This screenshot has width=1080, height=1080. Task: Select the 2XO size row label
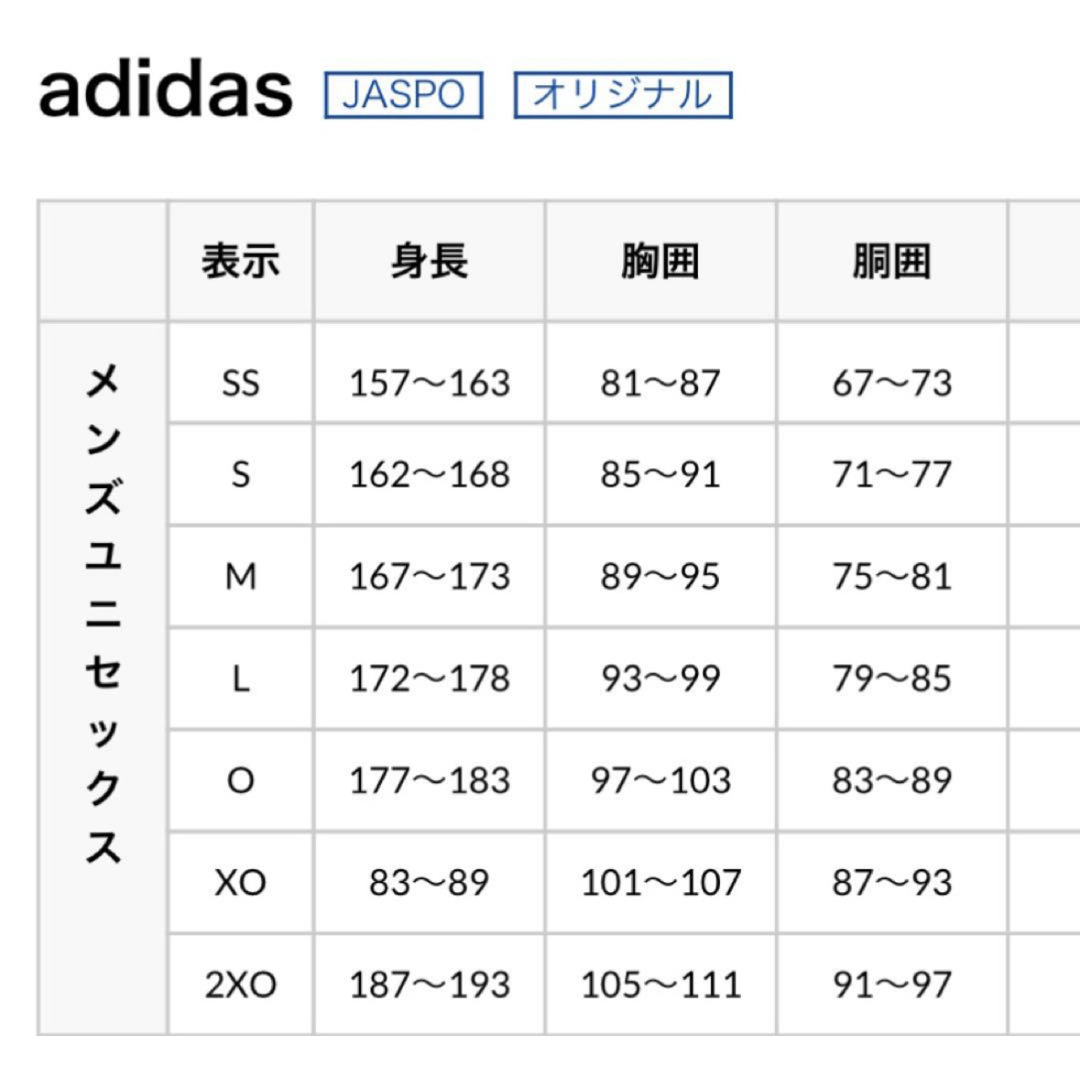240,984
